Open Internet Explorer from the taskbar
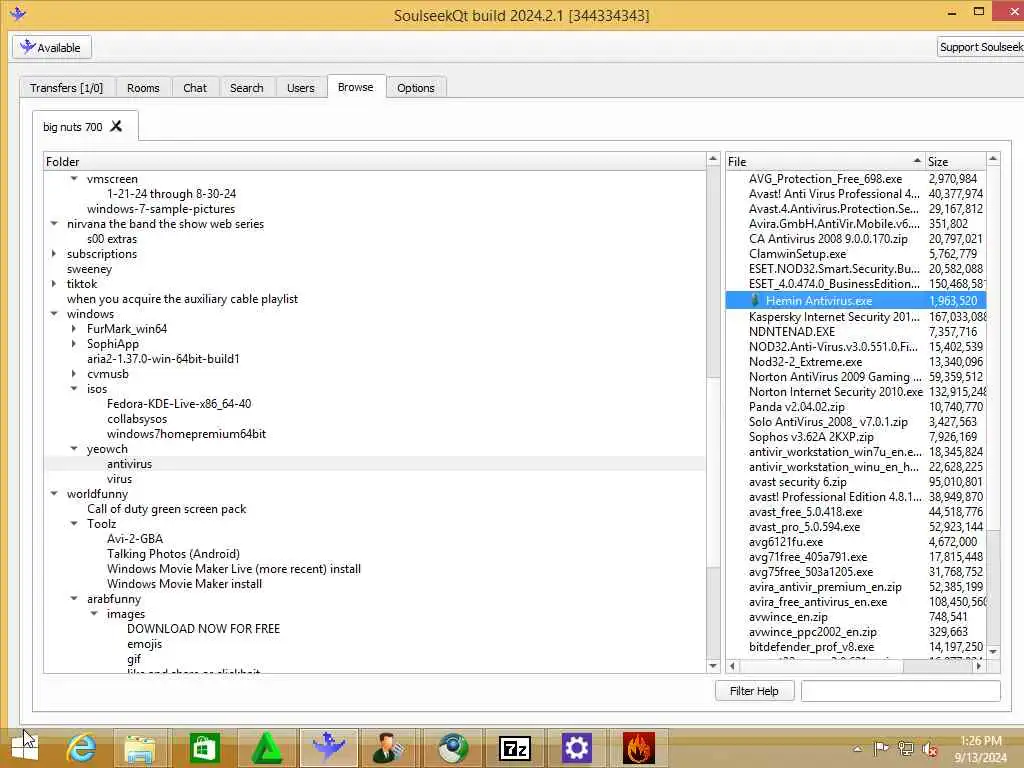This screenshot has height=768, width=1024. click(x=81, y=748)
